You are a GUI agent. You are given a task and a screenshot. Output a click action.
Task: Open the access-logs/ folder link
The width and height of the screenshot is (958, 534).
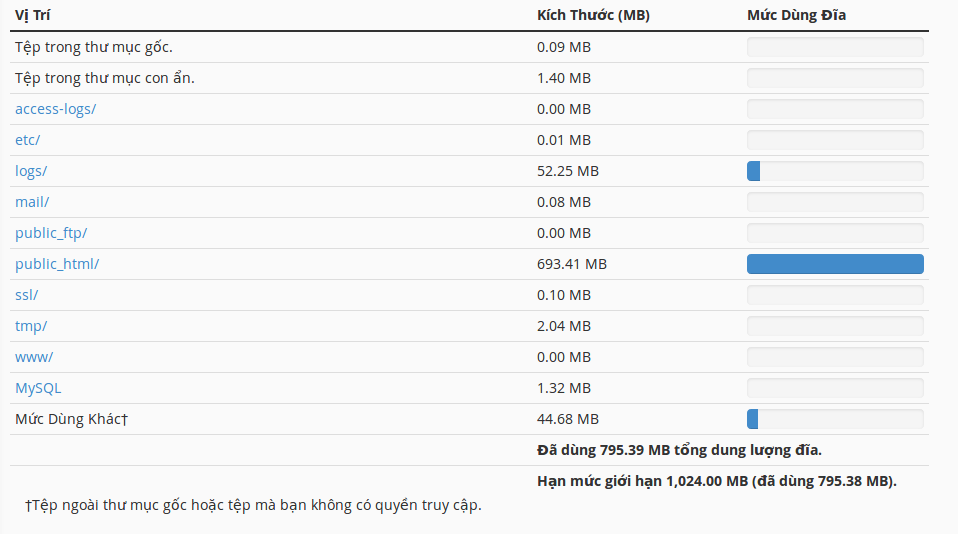[x=56, y=109]
